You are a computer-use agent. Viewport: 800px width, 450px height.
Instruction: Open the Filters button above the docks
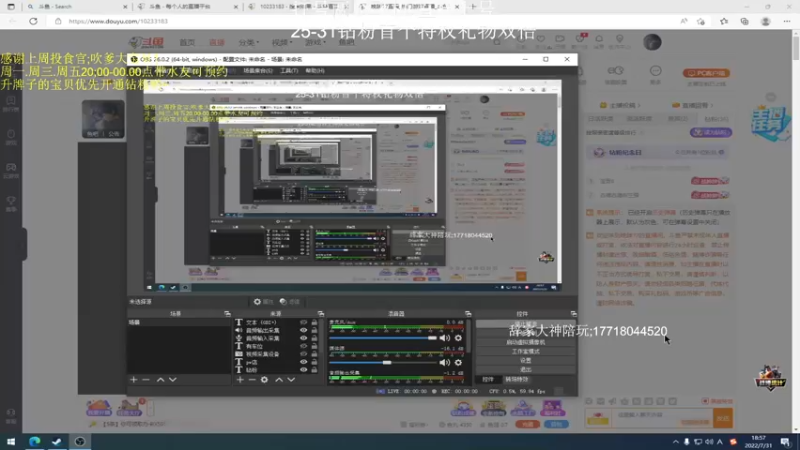(290, 302)
